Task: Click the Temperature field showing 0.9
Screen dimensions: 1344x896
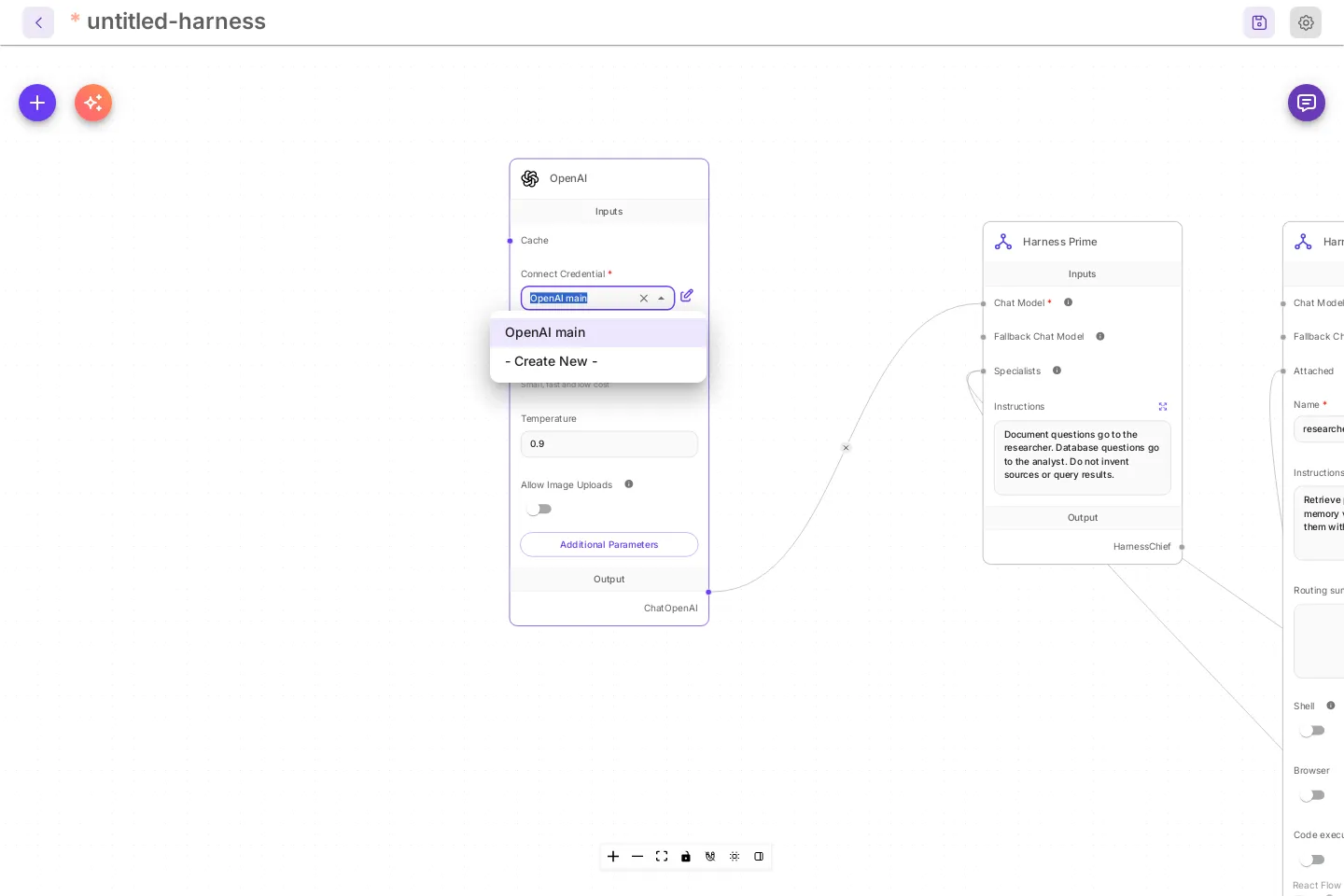Action: (609, 444)
